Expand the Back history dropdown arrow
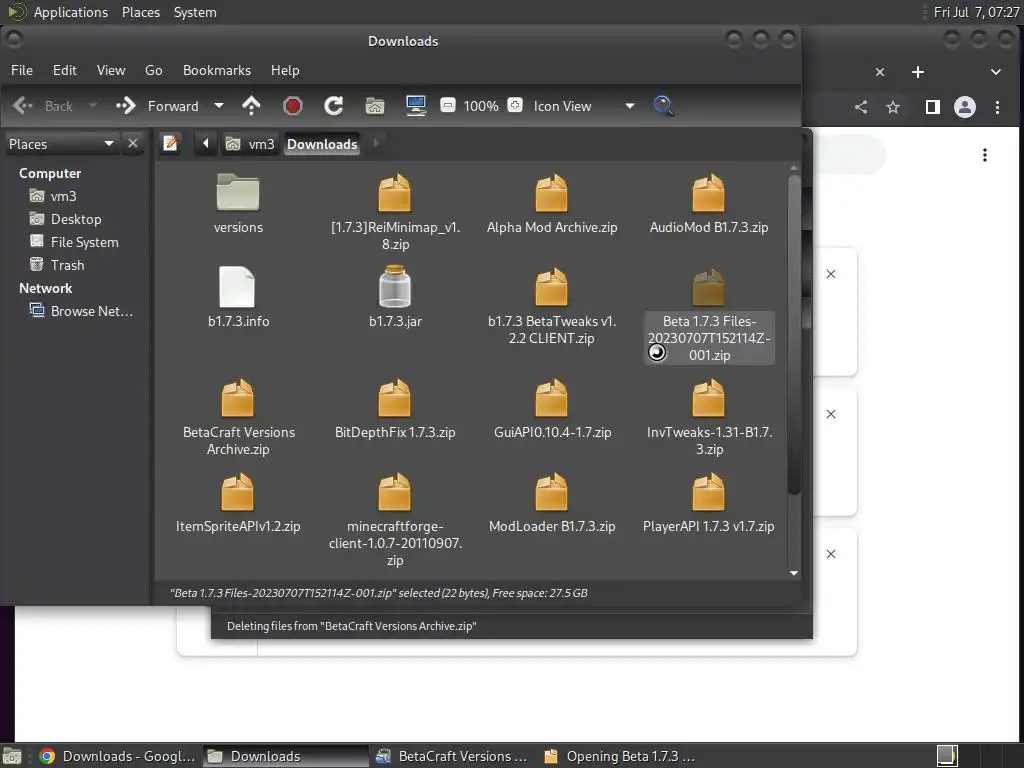This screenshot has height=768, width=1024. pos(93,106)
